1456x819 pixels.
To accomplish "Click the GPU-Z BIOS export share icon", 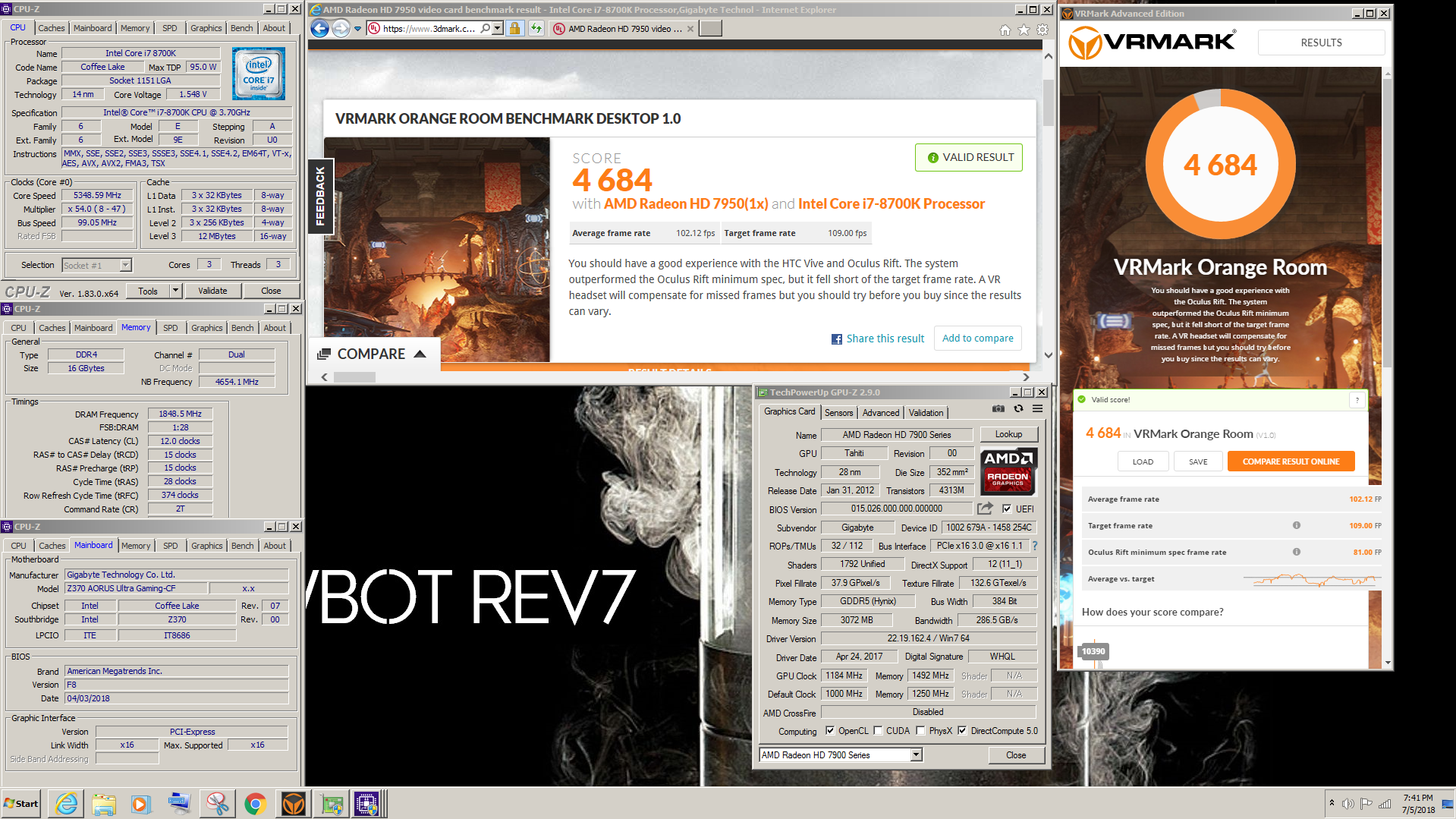I will (985, 509).
